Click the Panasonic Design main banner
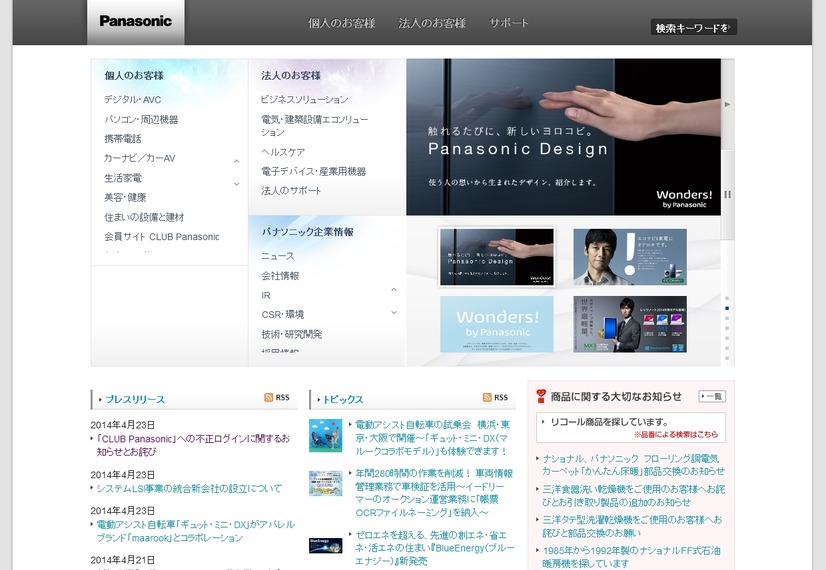This screenshot has height=570, width=826. coord(563,137)
